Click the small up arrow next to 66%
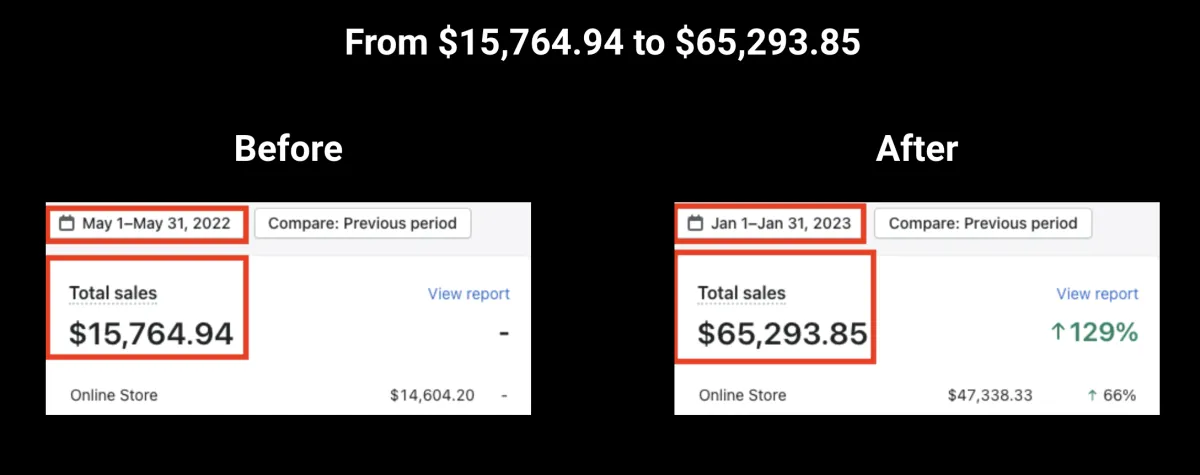 pyautogui.click(x=1092, y=395)
